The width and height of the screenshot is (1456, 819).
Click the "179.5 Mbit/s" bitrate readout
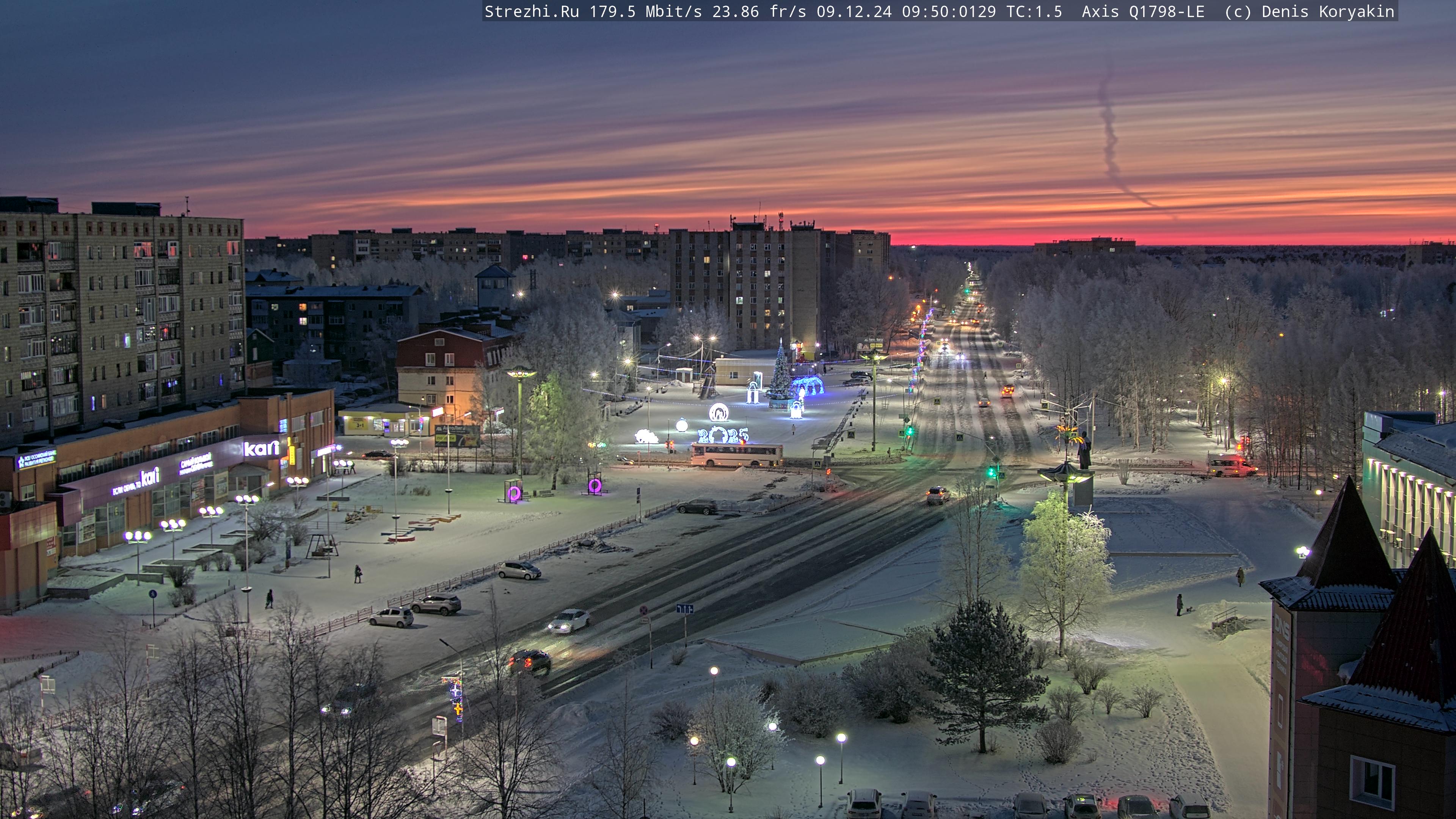pos(645,11)
